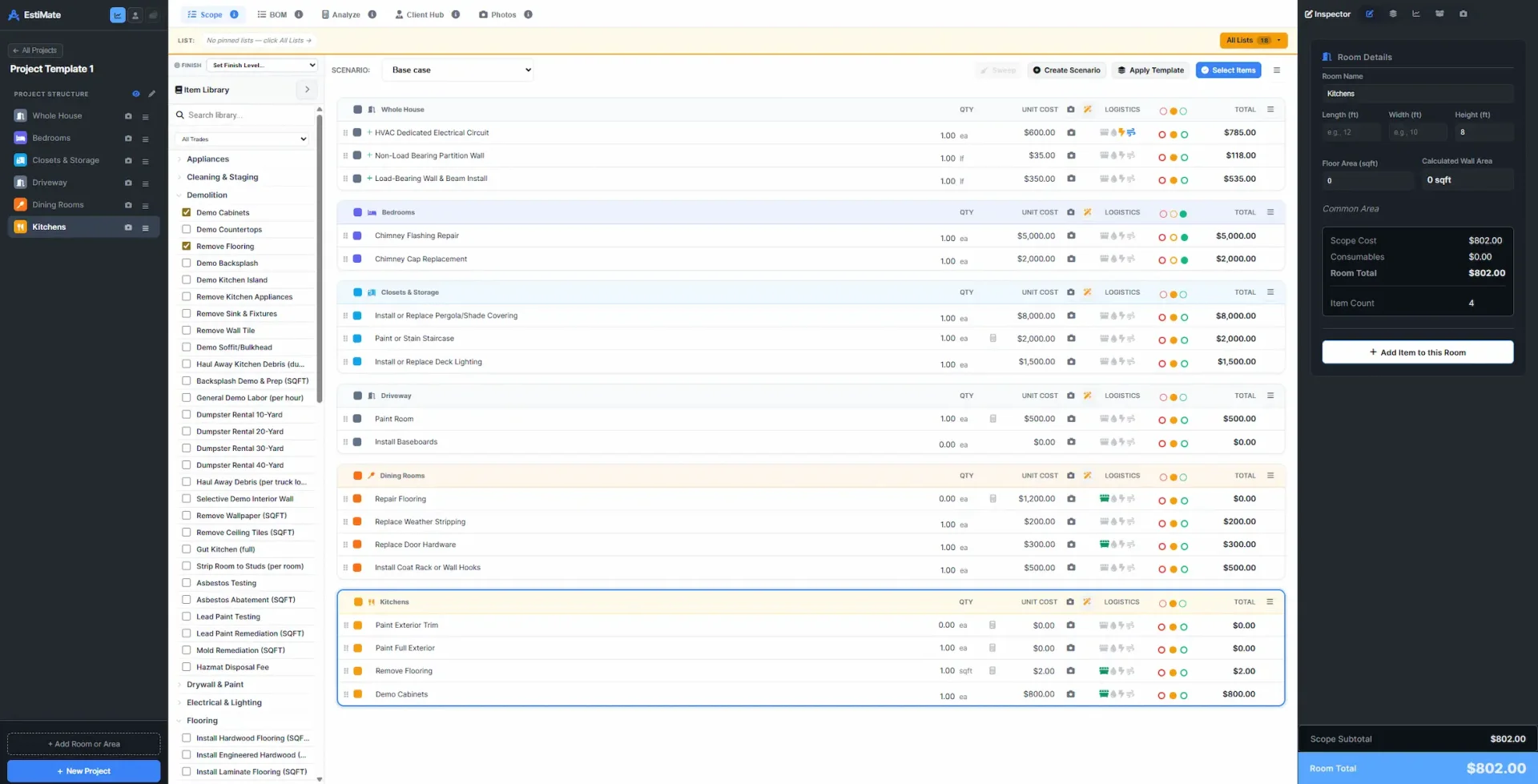Click Select Items button
Image resolution: width=1538 pixels, height=784 pixels.
[1228, 70]
